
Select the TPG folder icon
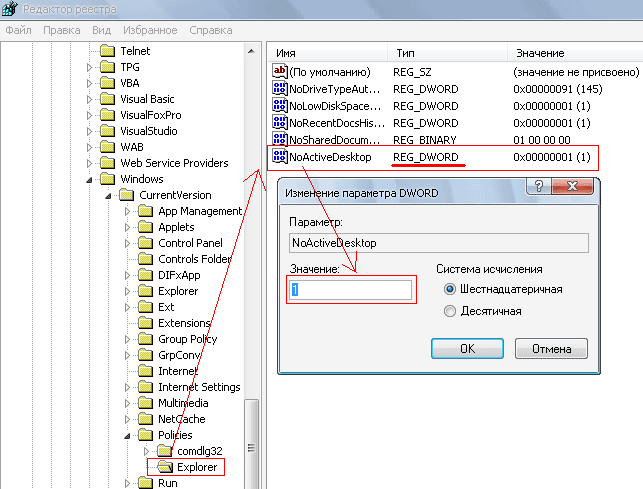(108, 67)
